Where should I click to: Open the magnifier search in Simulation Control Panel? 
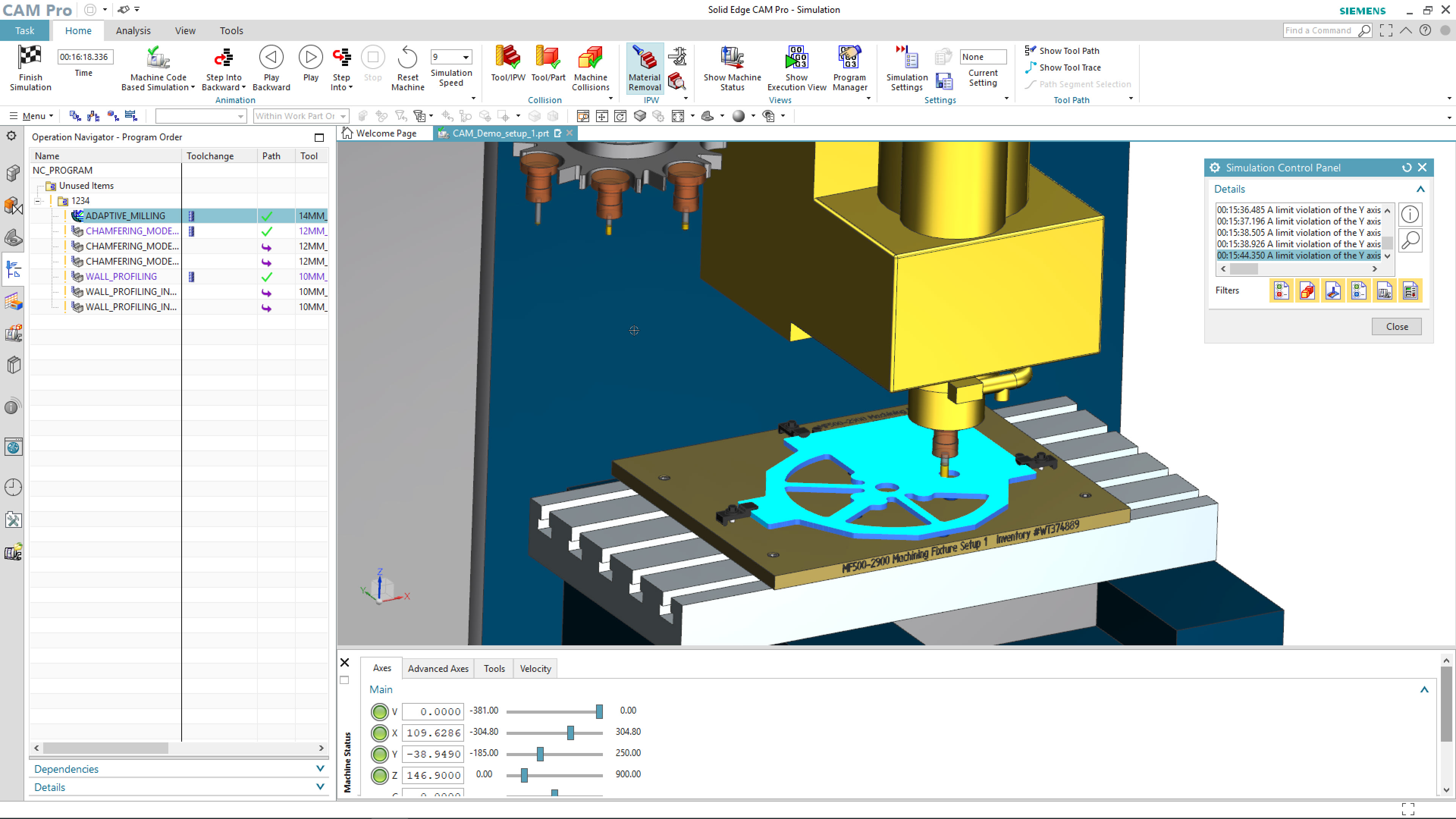(x=1410, y=240)
